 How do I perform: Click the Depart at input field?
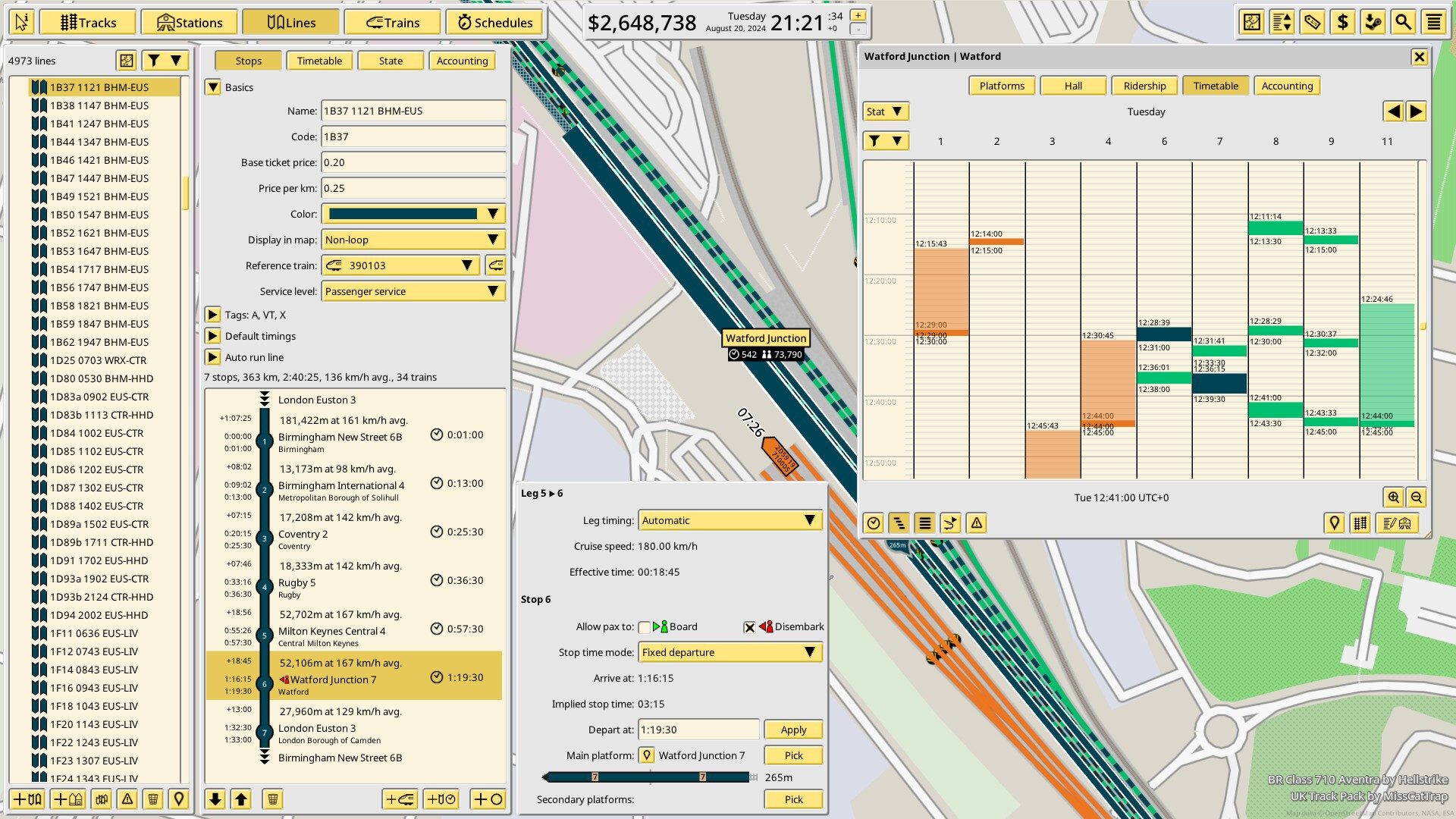698,729
